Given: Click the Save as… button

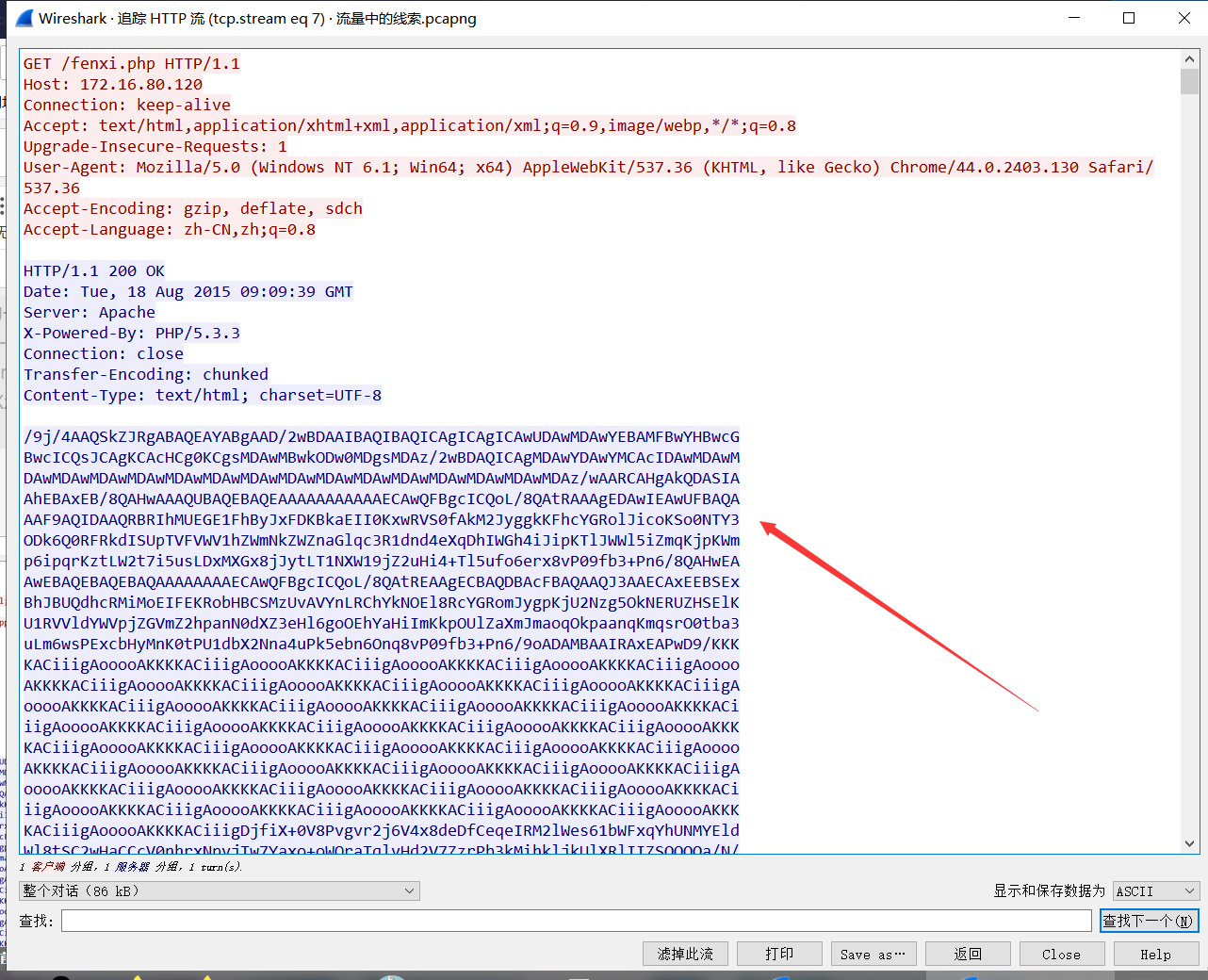Looking at the screenshot, I should [873, 954].
